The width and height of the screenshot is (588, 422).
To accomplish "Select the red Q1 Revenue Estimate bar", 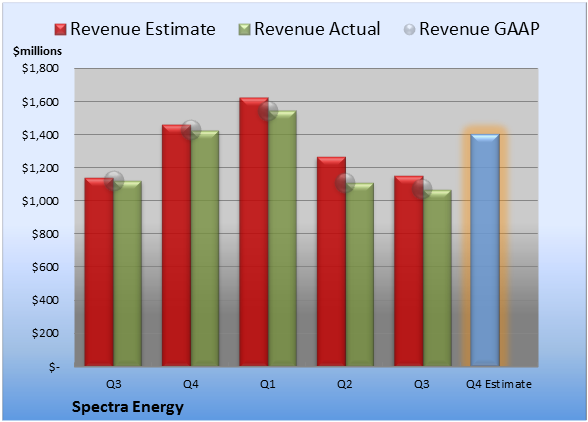I will [x=254, y=231].
